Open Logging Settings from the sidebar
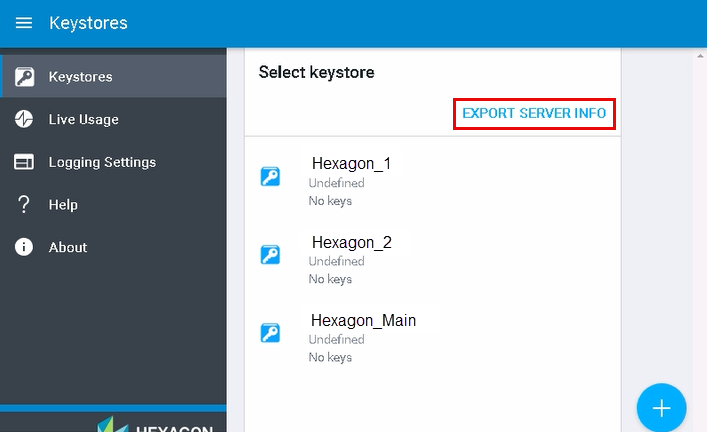This screenshot has height=432, width=707. [x=102, y=162]
